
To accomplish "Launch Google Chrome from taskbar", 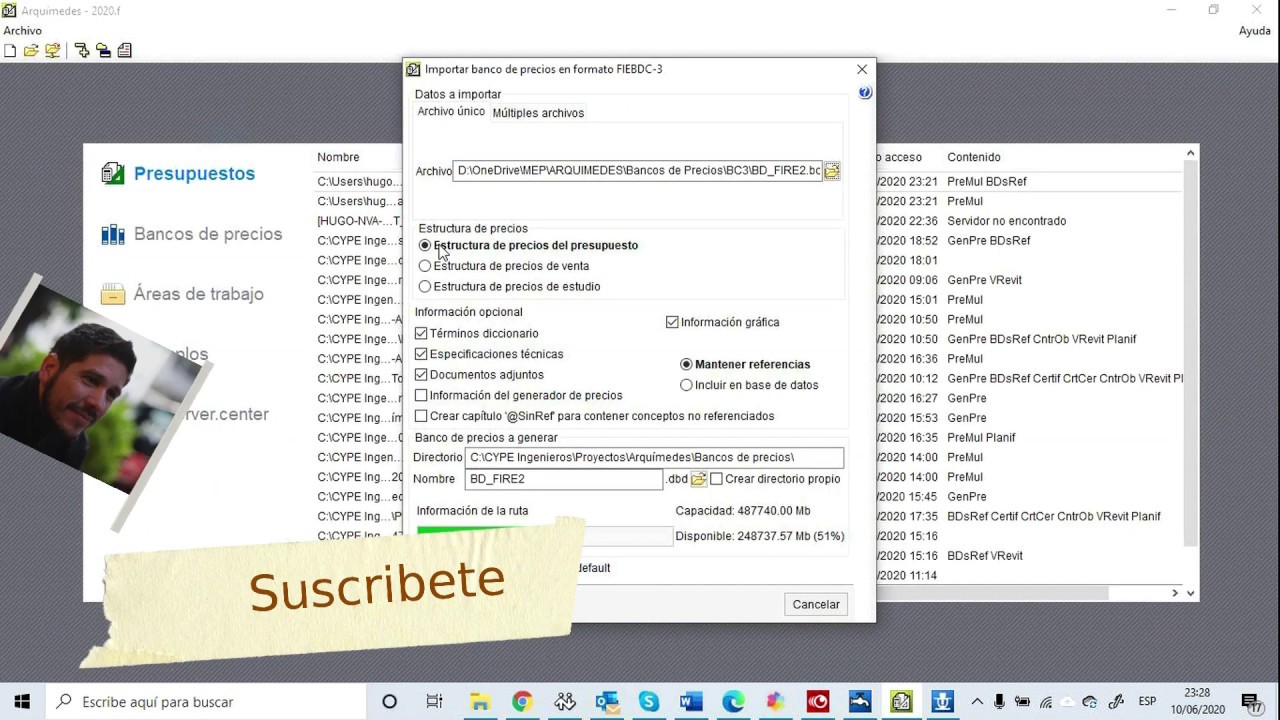I will [x=522, y=702].
